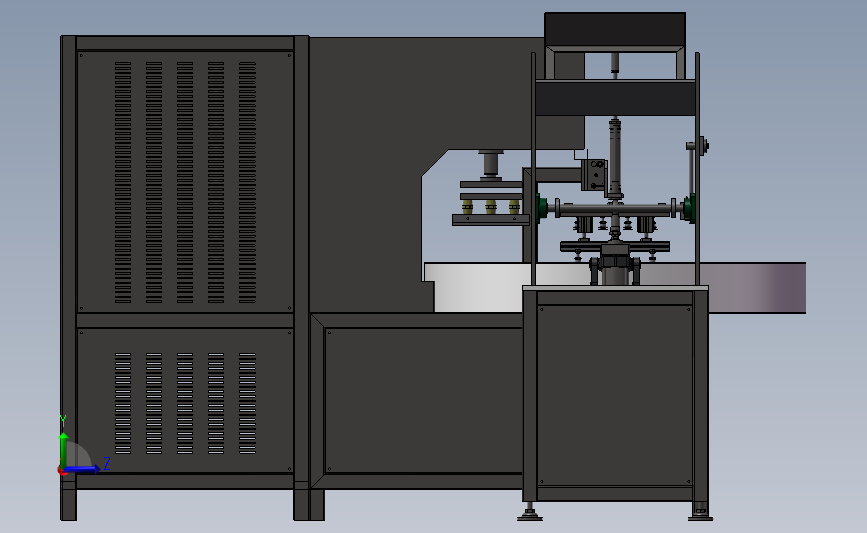Select the right leveling foot of right cabinet
Screen dimensions: 867x533
[x=700, y=512]
